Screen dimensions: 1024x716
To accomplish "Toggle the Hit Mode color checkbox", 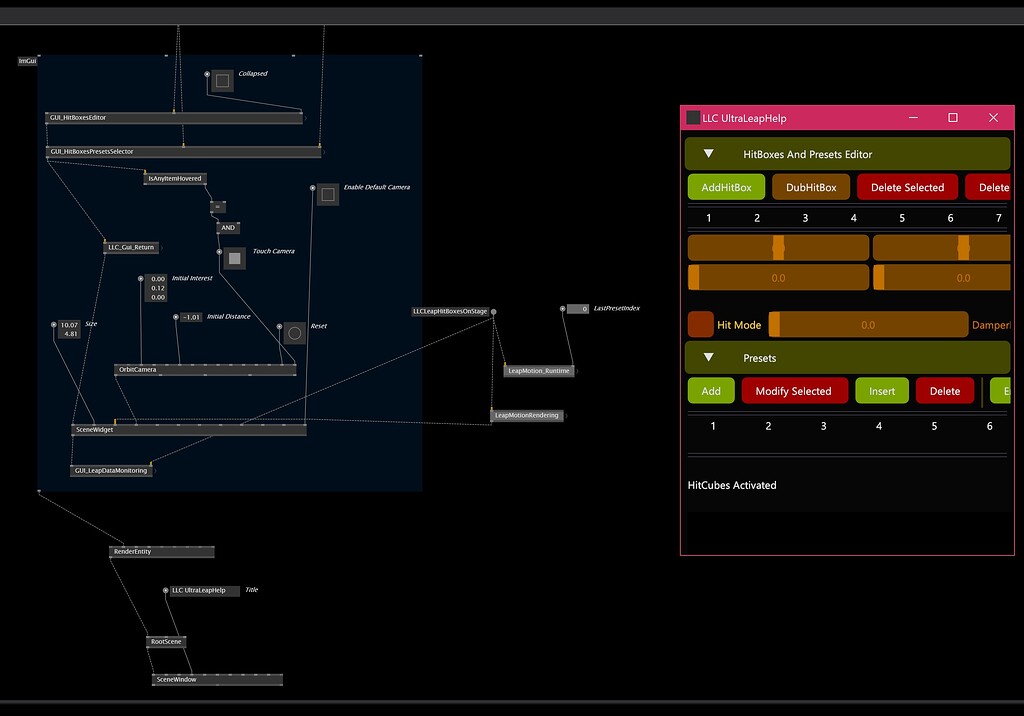I will pos(700,325).
